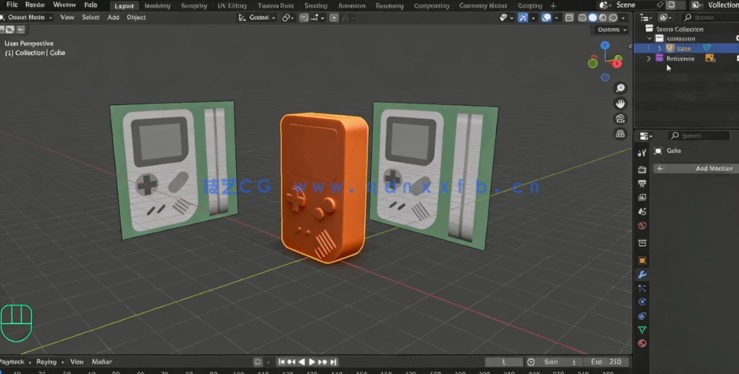This screenshot has height=374, width=739.
Task: Open the Help menu
Action: 90,5
